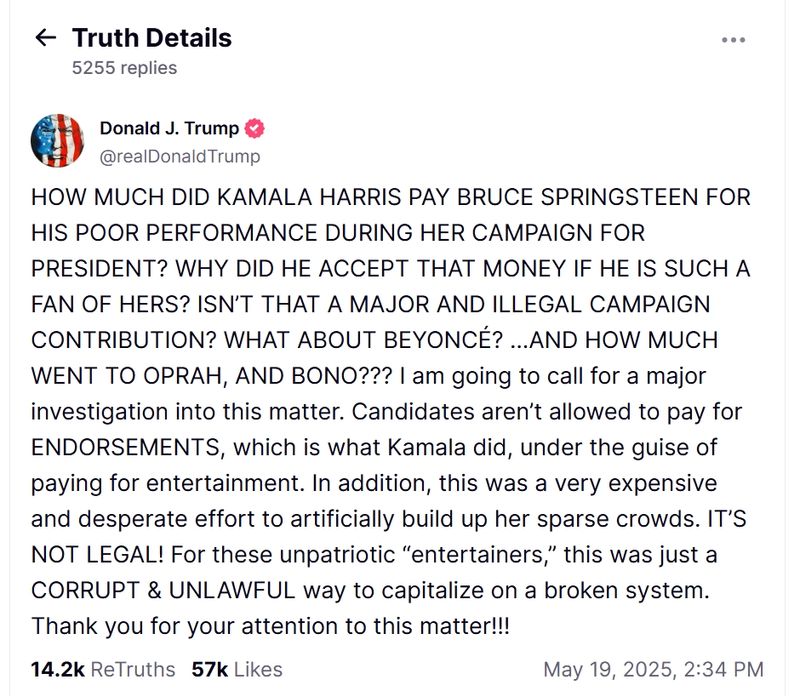Screen dimensions: 800x696
Task: View the 57k Likes list
Action: point(237,669)
